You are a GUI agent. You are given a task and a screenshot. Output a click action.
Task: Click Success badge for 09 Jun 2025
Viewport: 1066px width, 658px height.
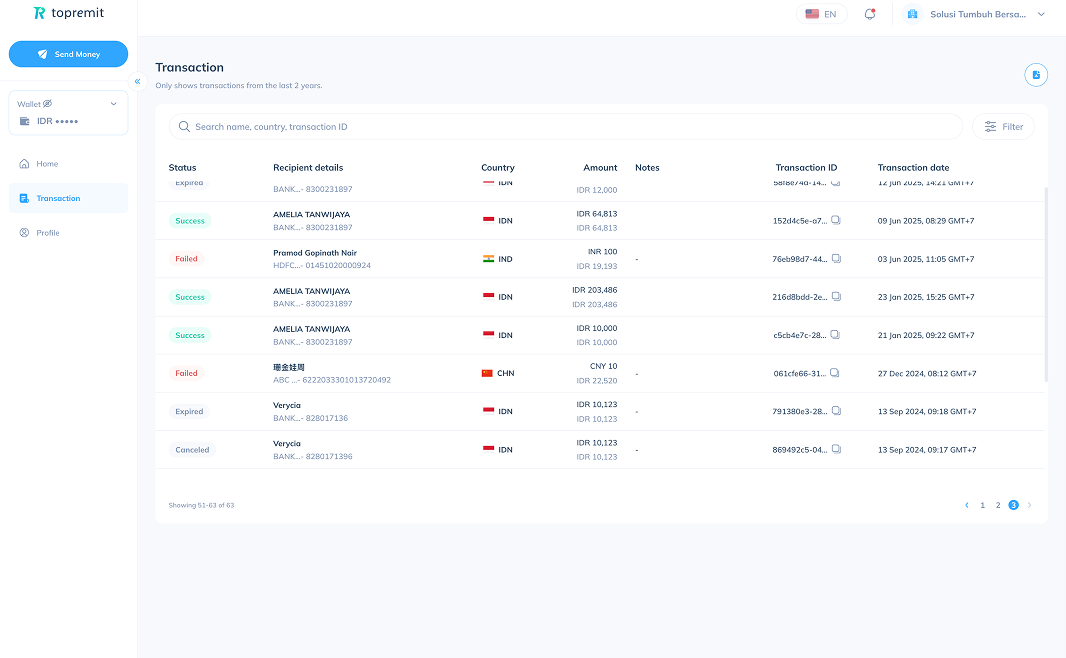click(190, 221)
